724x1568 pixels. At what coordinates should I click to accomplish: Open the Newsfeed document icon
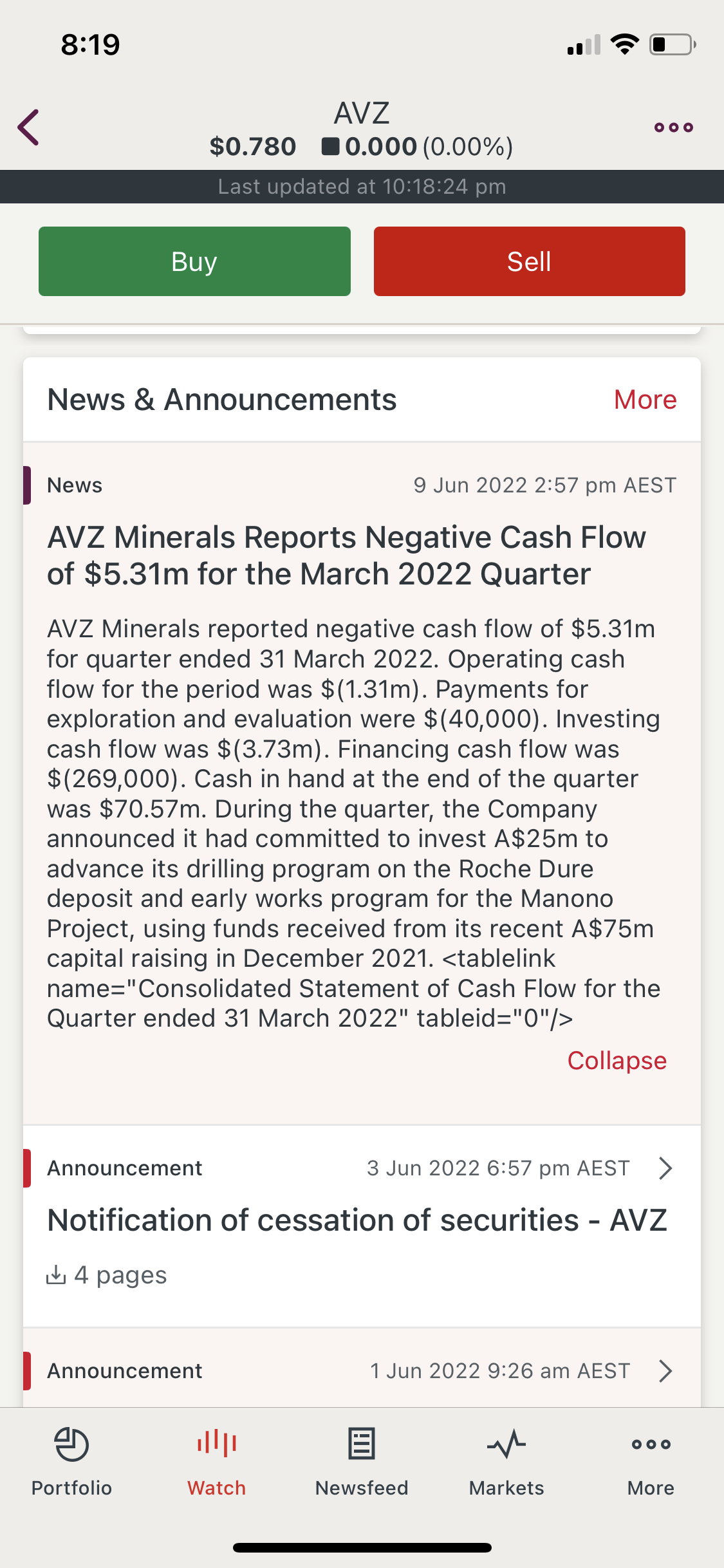pos(361,1443)
